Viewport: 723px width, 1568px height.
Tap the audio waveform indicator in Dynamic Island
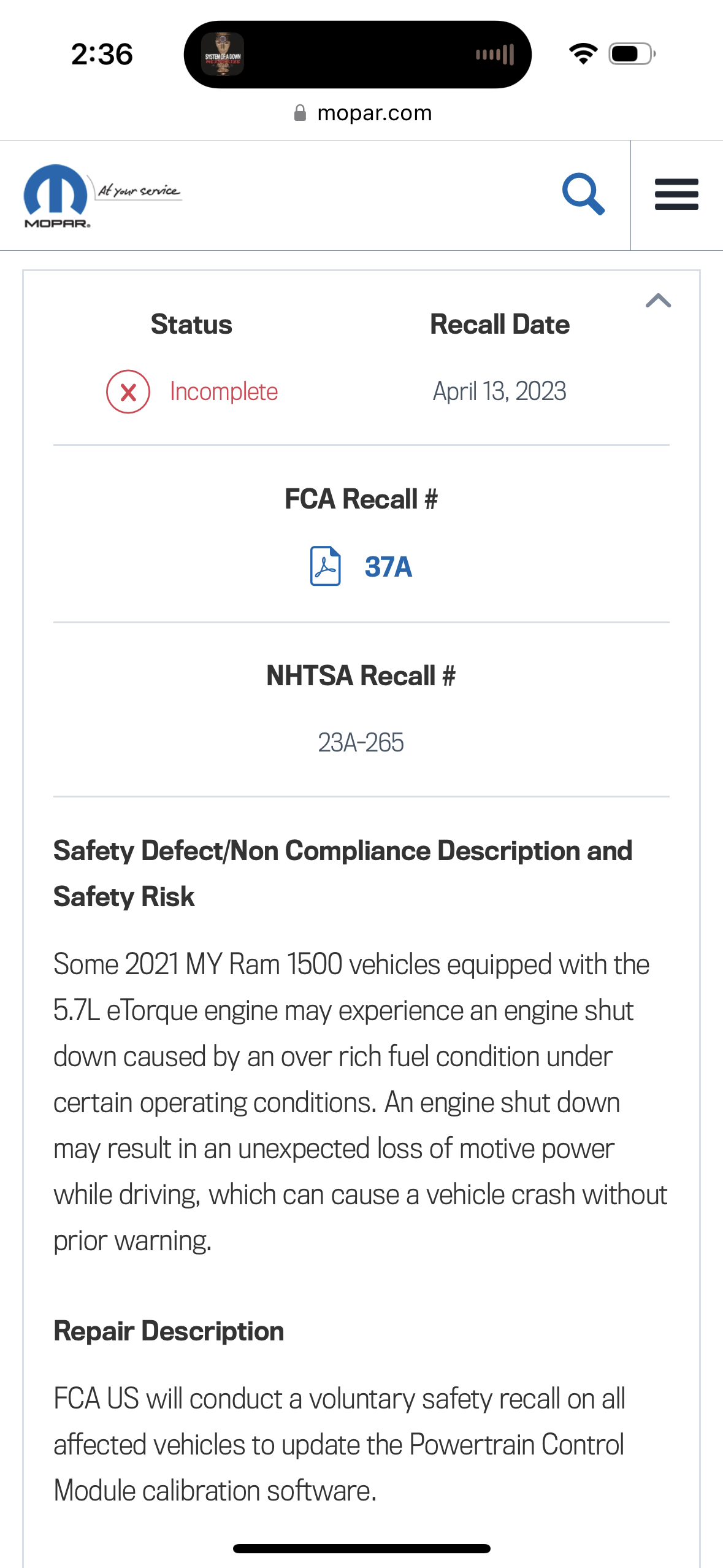(495, 55)
